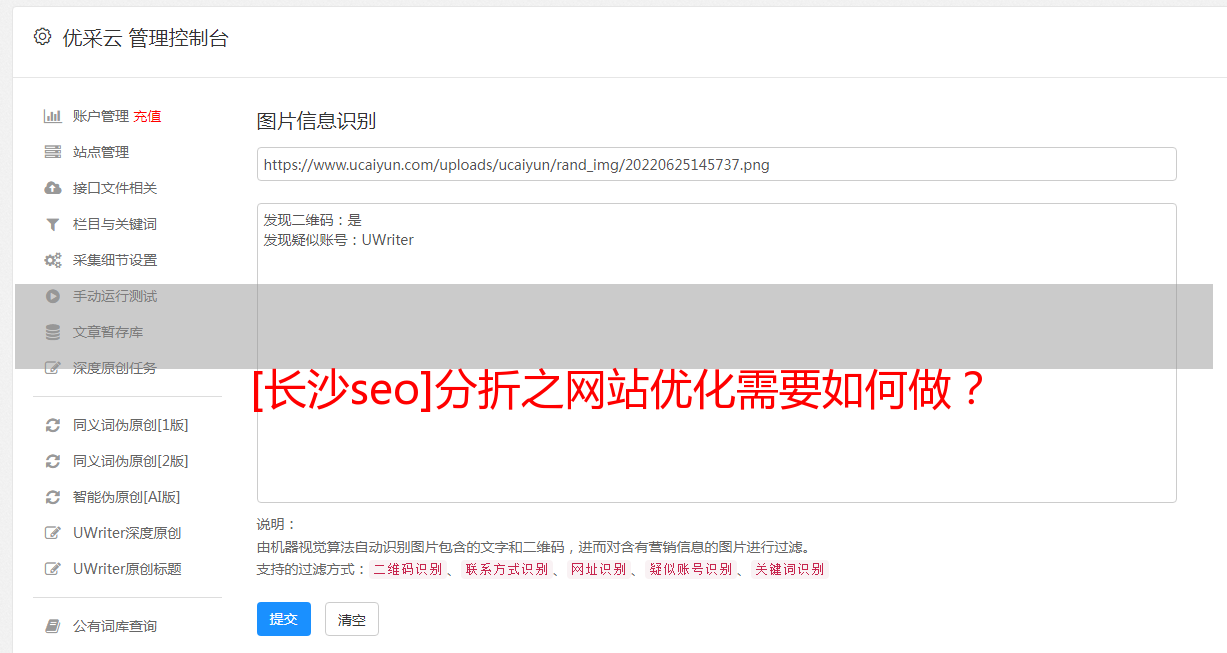
Task: Click the gear icon beside 优采云 管理控制台
Action: [x=42, y=37]
